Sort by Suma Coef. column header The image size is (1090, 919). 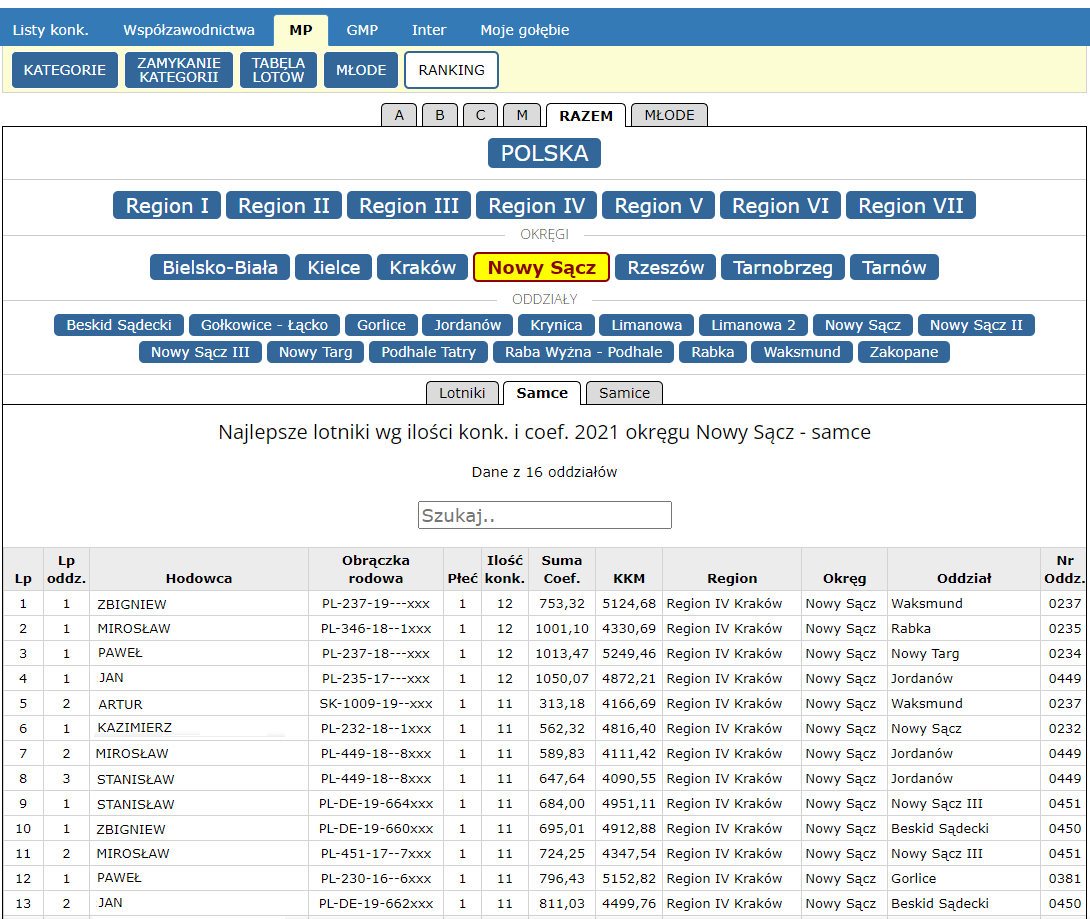tap(561, 569)
